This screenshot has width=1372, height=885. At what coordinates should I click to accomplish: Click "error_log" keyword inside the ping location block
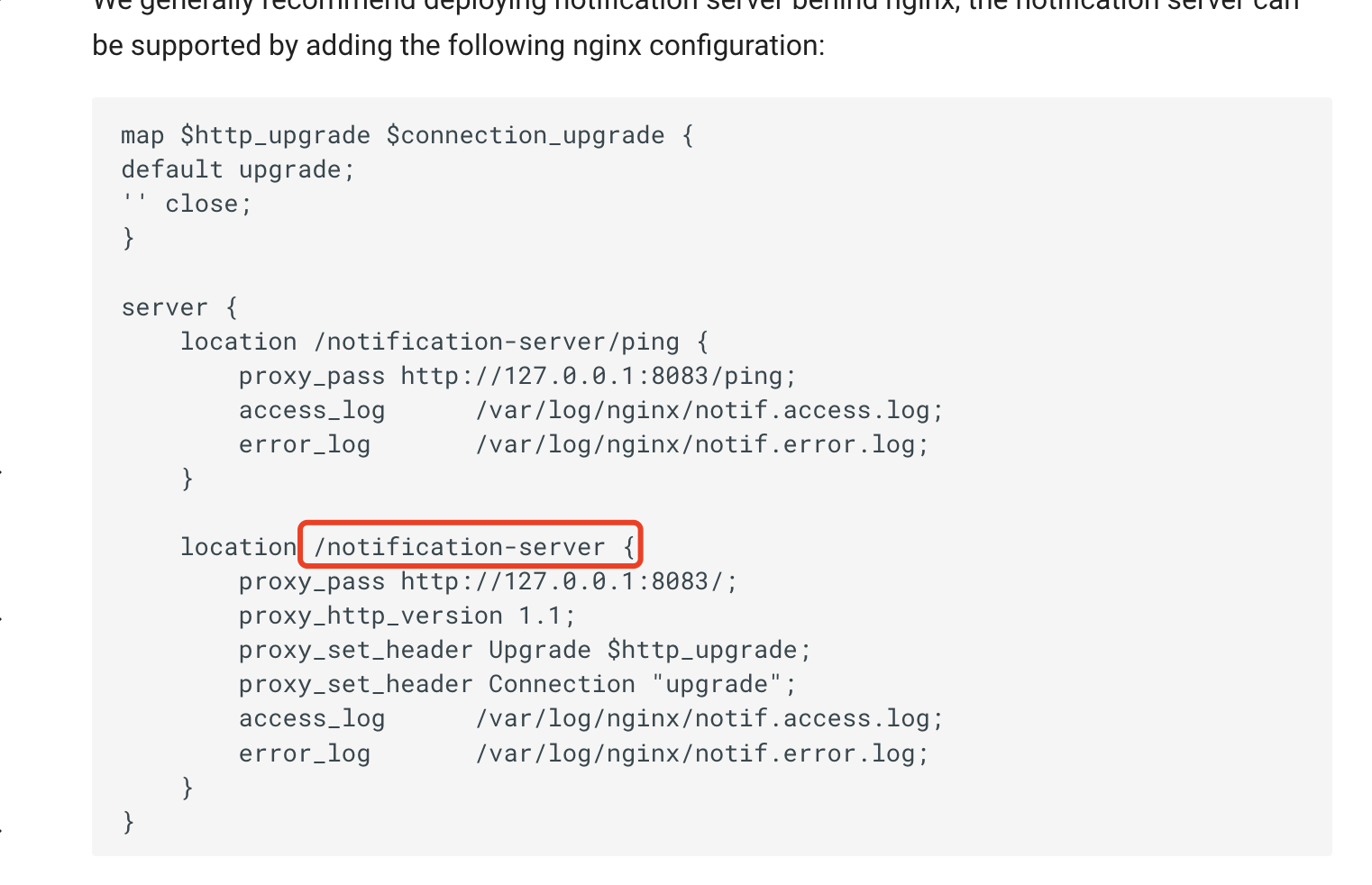pos(304,444)
